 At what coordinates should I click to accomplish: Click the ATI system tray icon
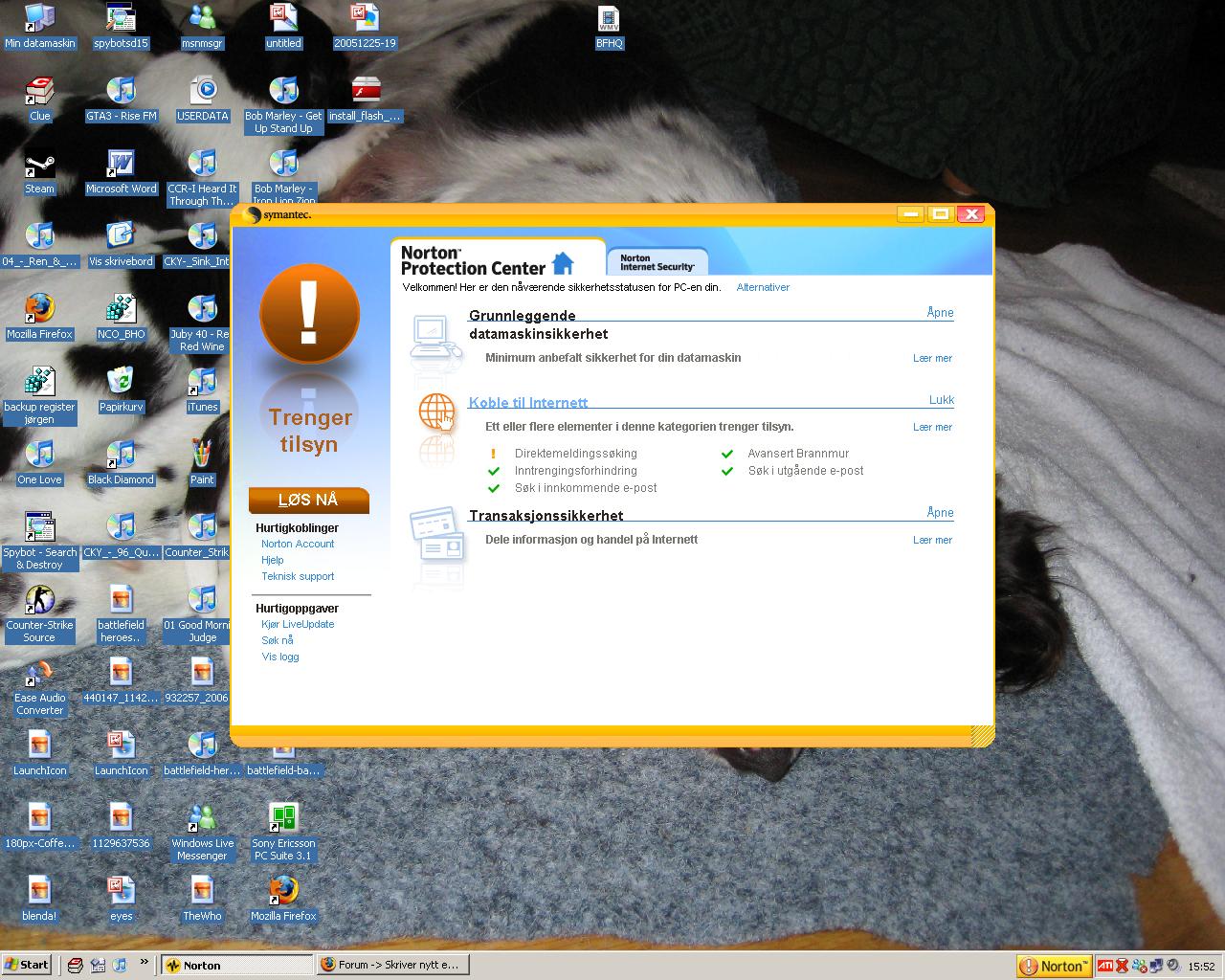[1104, 966]
